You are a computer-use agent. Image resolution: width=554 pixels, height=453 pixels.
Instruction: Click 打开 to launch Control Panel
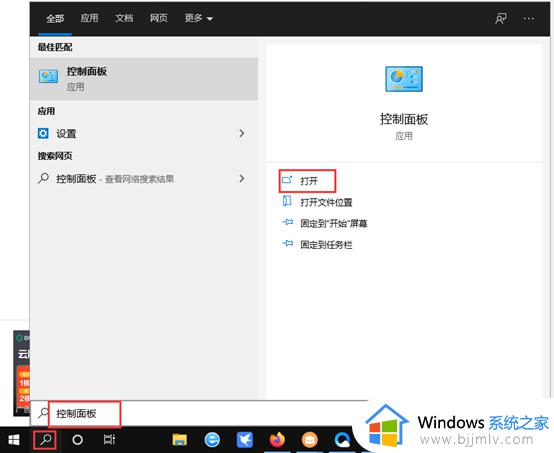click(x=307, y=181)
